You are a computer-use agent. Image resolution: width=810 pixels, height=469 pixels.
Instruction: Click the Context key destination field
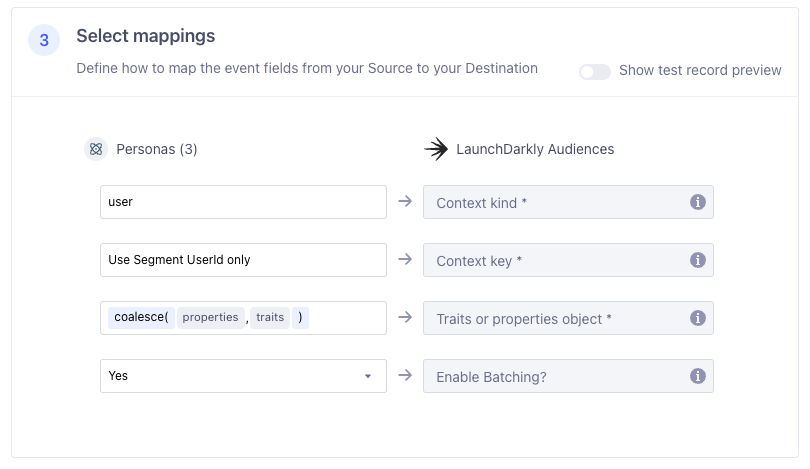pyautogui.click(x=560, y=260)
